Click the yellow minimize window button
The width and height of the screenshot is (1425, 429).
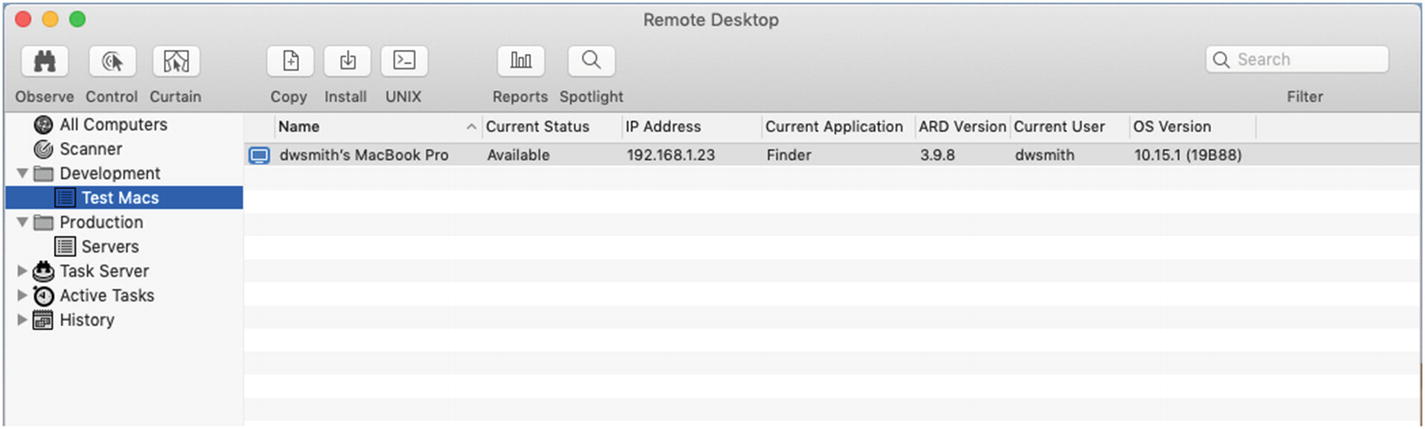(x=50, y=19)
